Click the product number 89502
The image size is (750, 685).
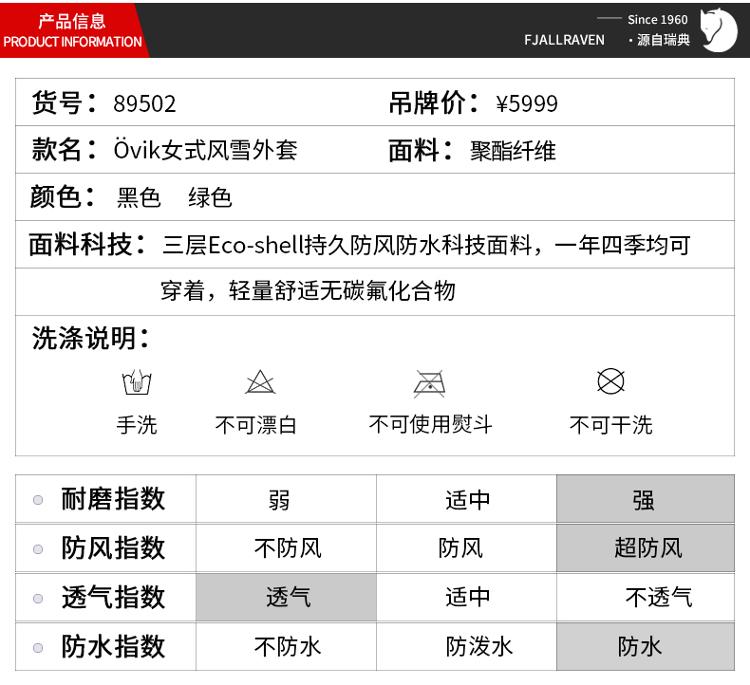point(144,104)
